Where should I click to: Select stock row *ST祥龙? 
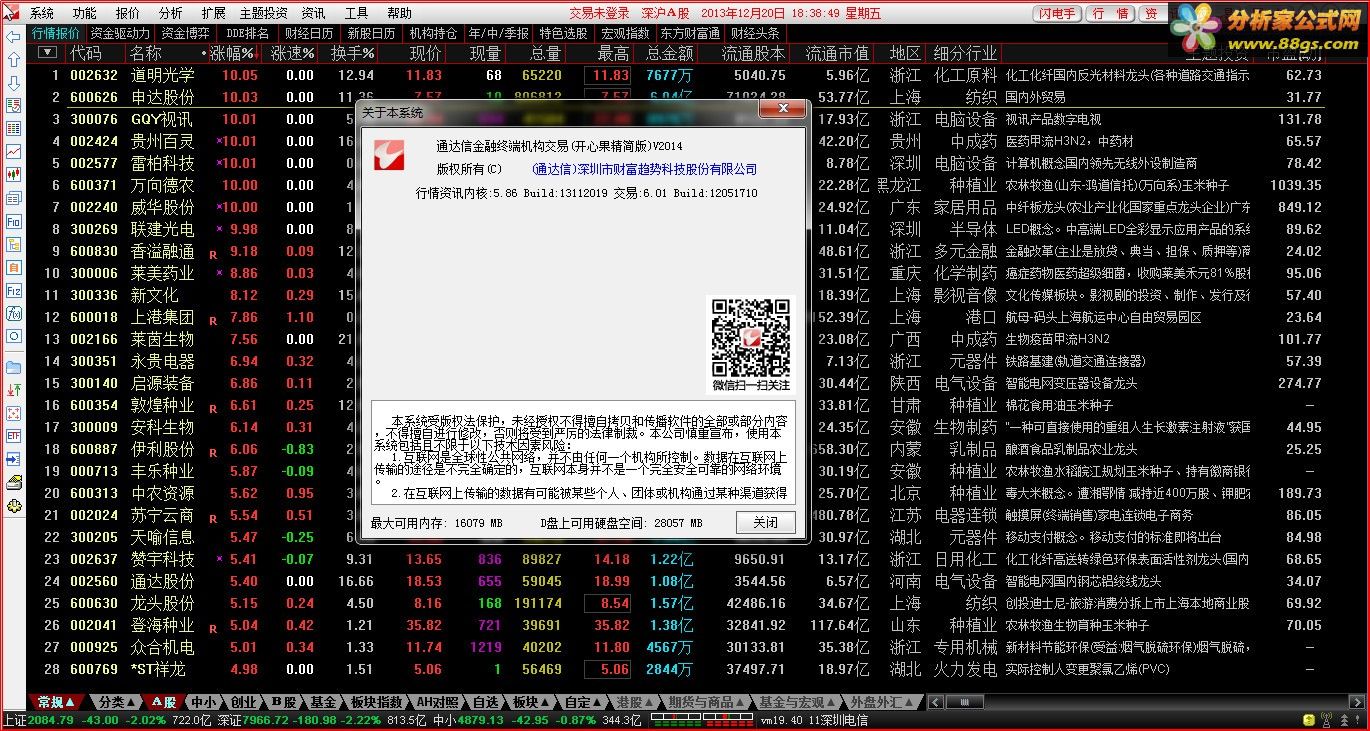pos(675,669)
